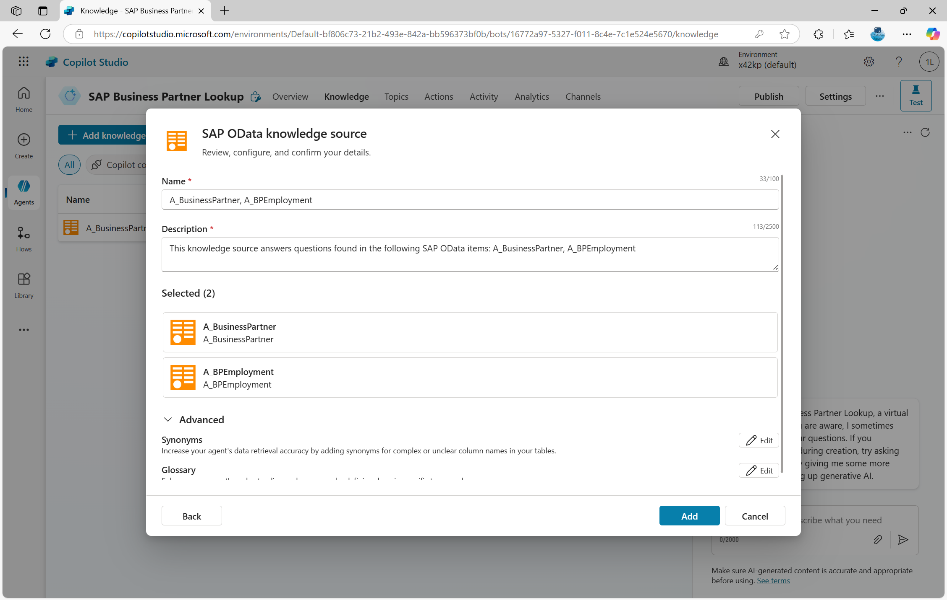Reload the browser page
Image resolution: width=947 pixels, height=600 pixels.
coord(45,34)
